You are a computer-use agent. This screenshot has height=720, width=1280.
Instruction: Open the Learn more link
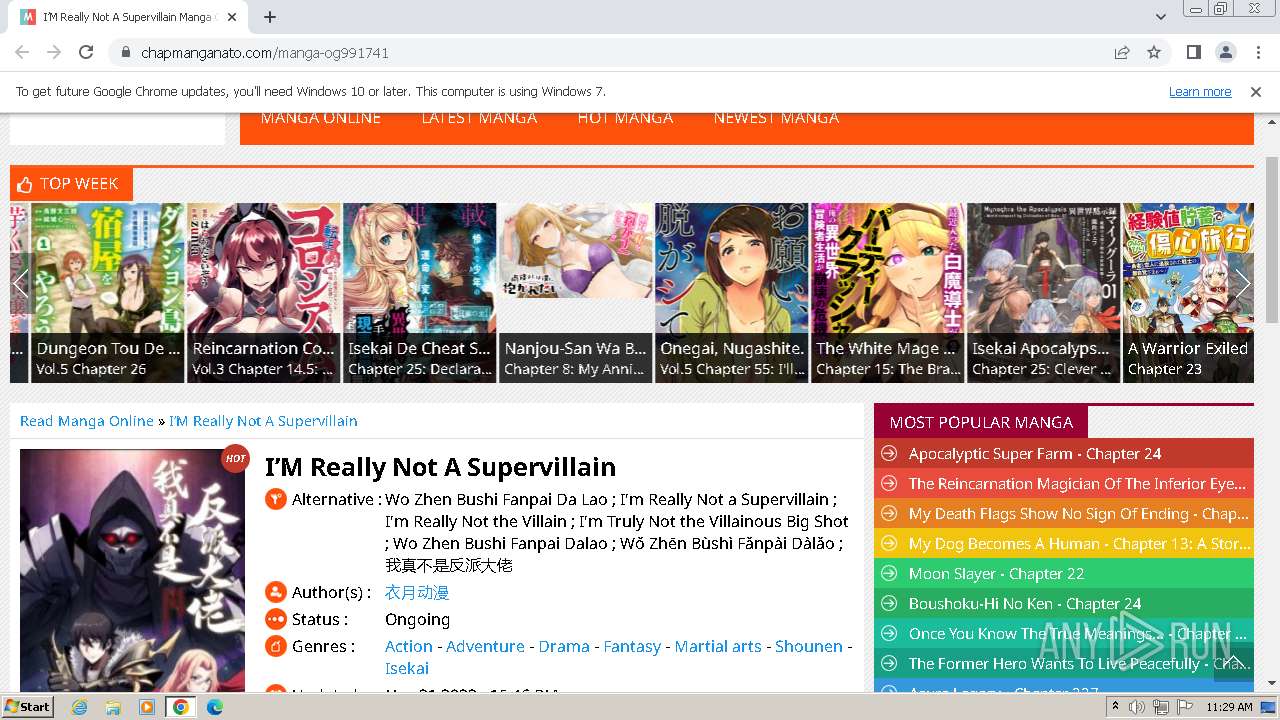[x=1200, y=91]
